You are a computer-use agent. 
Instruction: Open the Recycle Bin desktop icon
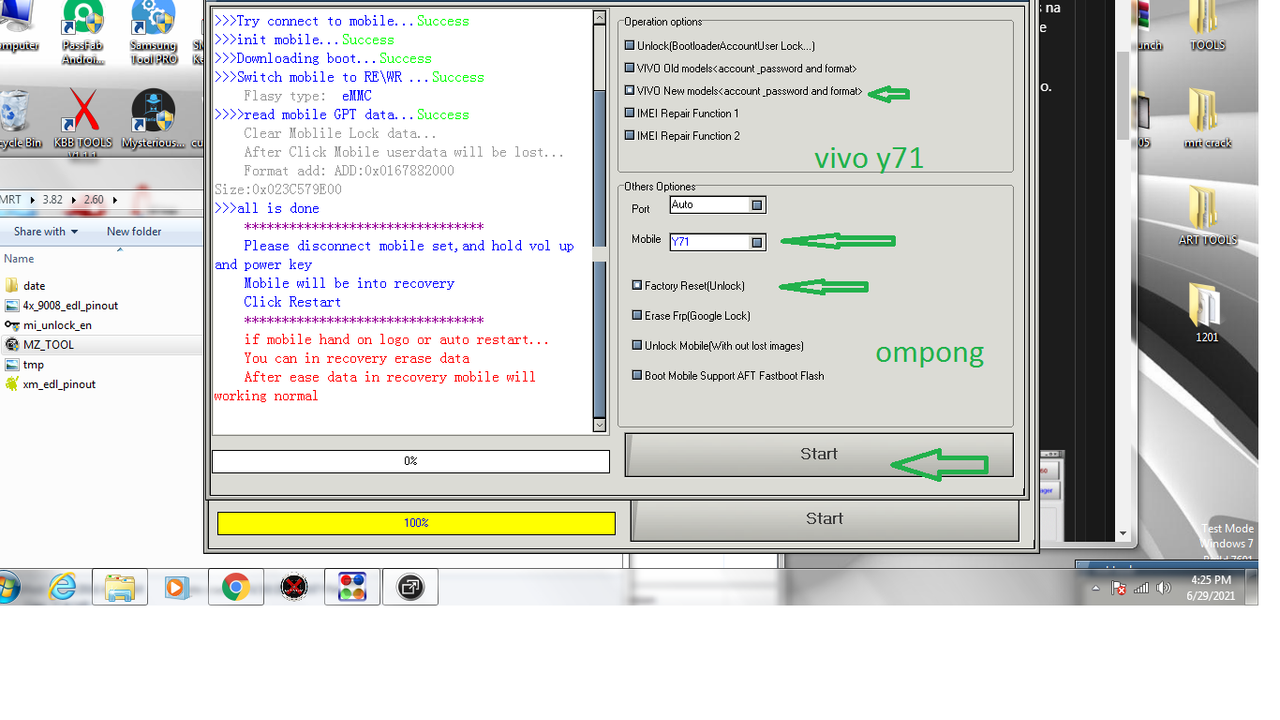tap(17, 118)
